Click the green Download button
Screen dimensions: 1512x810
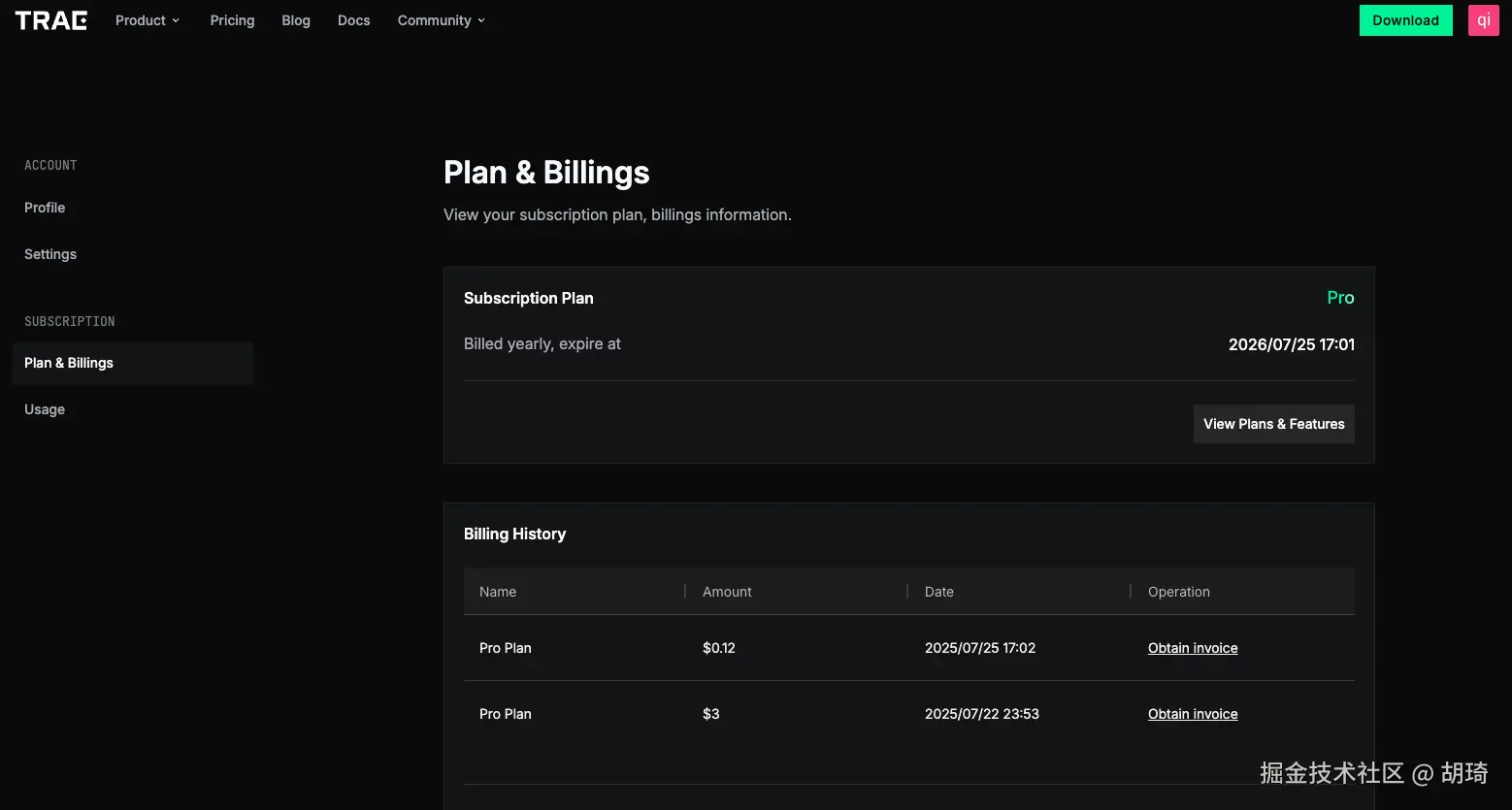pyautogui.click(x=1405, y=20)
